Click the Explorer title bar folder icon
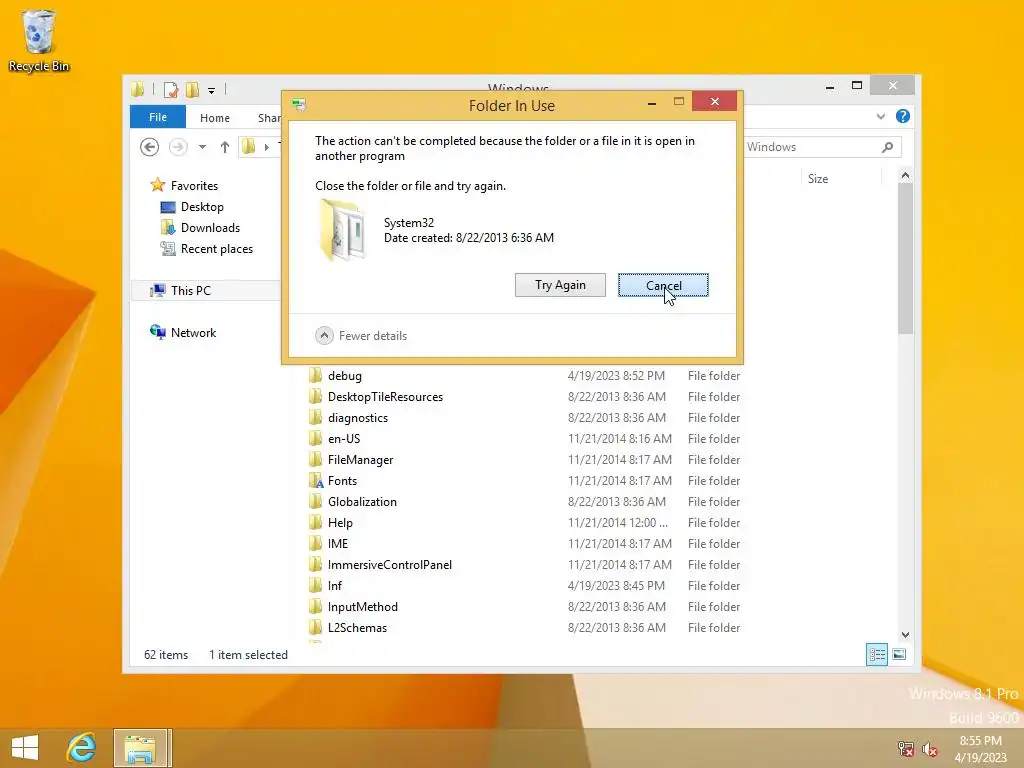Image resolution: width=1024 pixels, height=768 pixels. (x=137, y=89)
